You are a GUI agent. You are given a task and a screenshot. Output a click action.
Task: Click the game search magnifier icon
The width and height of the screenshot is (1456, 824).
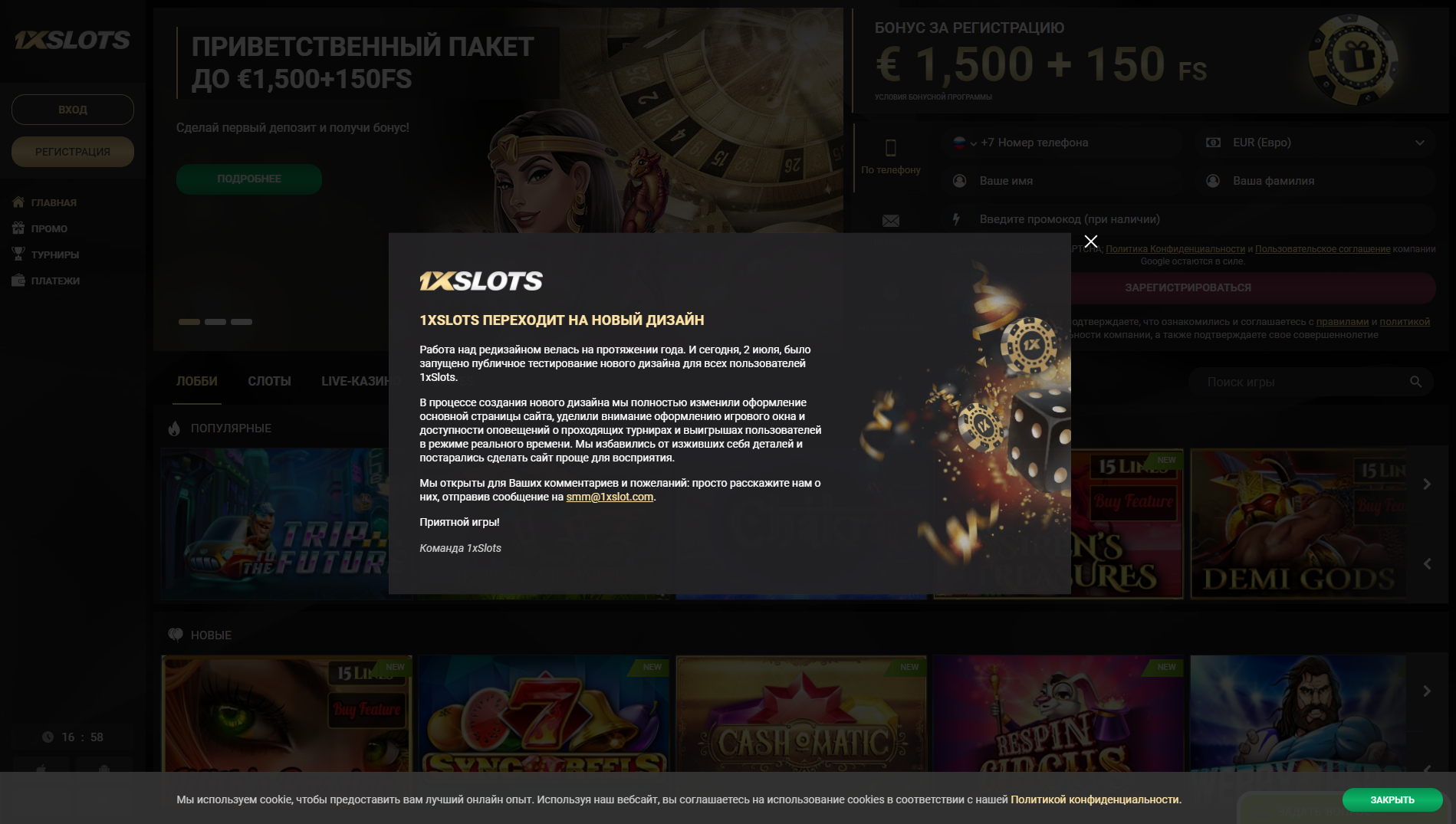pyautogui.click(x=1415, y=382)
